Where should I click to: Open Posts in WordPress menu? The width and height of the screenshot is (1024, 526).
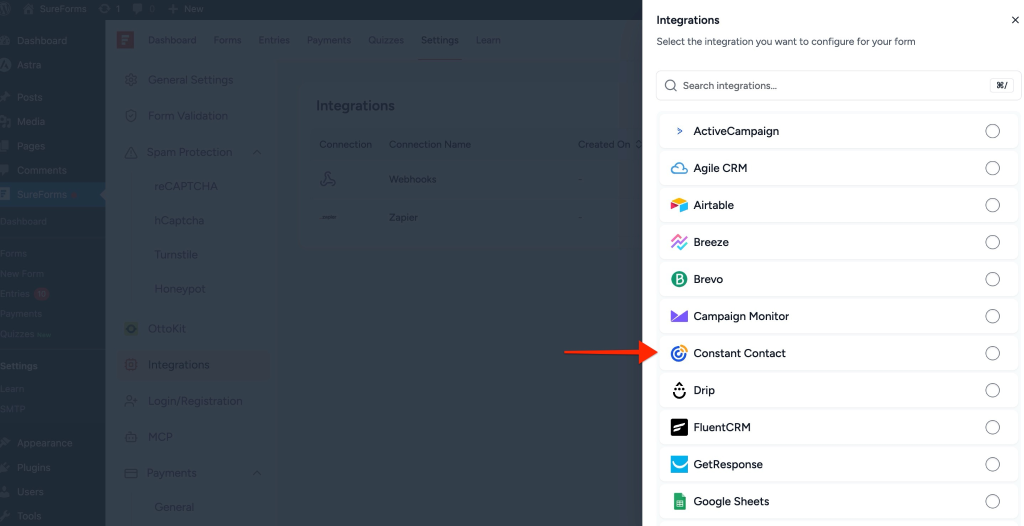tap(29, 97)
